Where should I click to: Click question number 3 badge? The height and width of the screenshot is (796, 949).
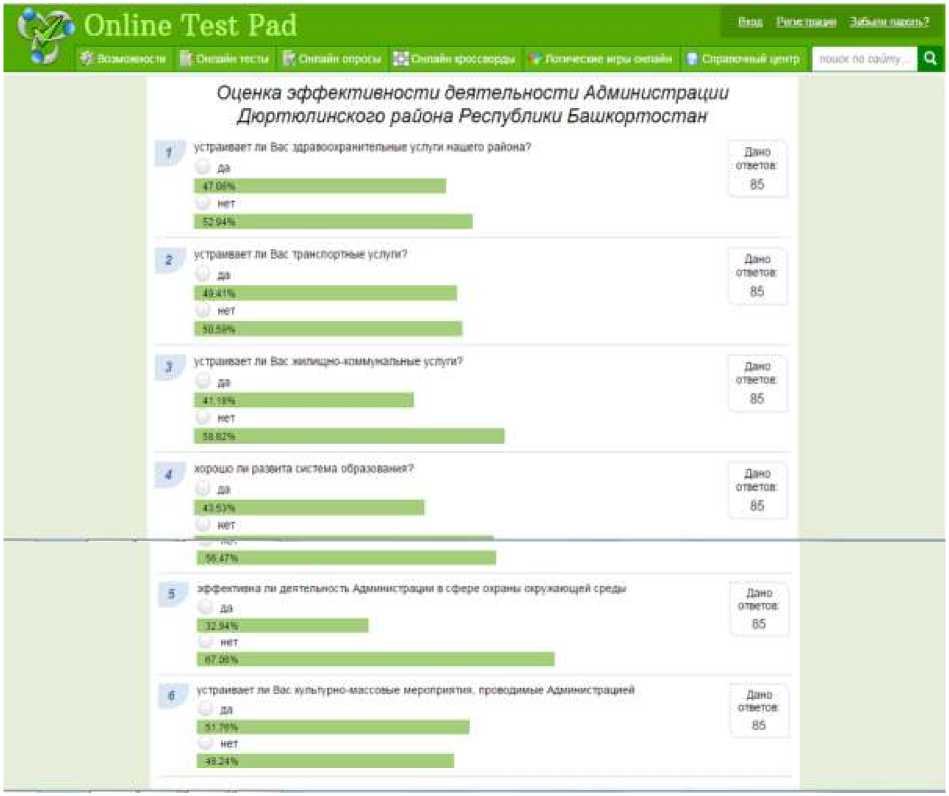point(169,367)
